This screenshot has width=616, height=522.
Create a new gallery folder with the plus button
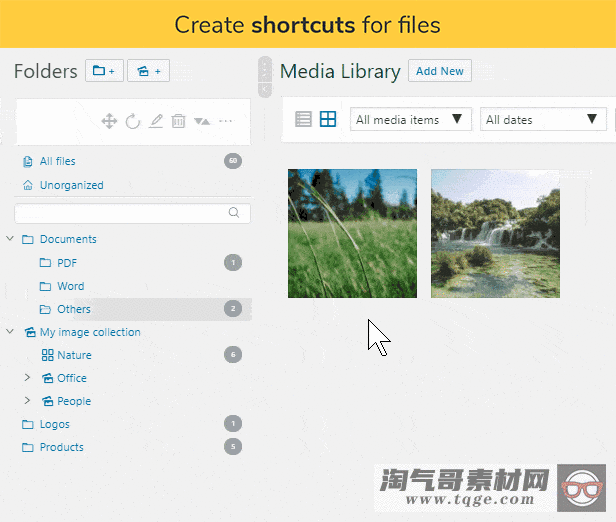[x=148, y=71]
